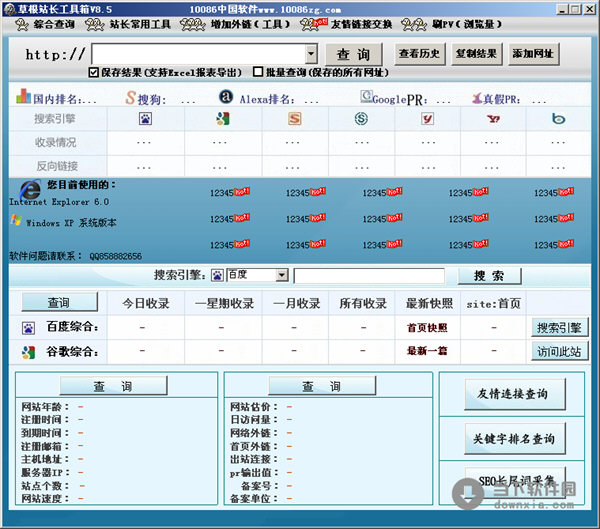Click the Bing icon in search engine row
This screenshot has width=600, height=529.
tap(559, 118)
